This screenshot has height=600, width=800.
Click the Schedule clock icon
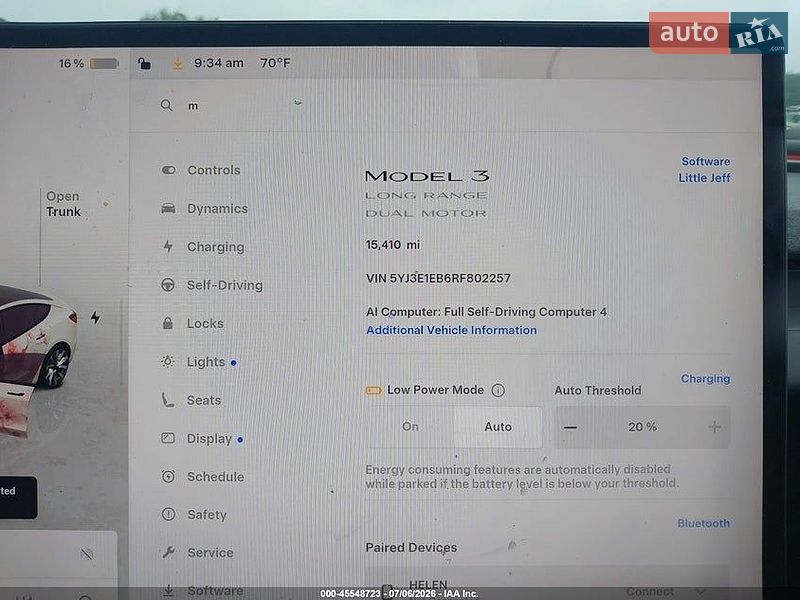[x=168, y=476]
